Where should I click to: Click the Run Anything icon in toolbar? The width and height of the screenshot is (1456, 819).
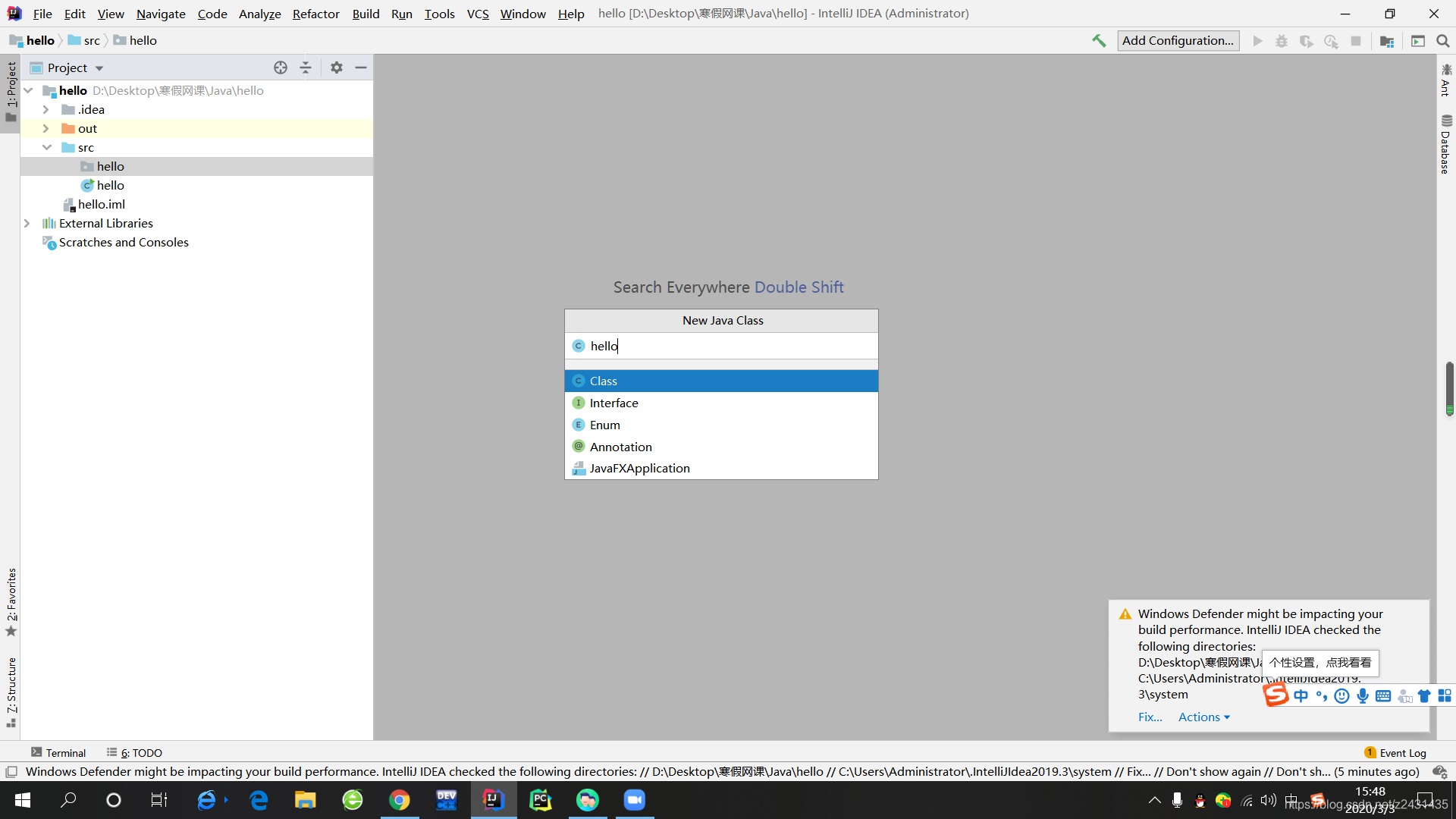1418,41
